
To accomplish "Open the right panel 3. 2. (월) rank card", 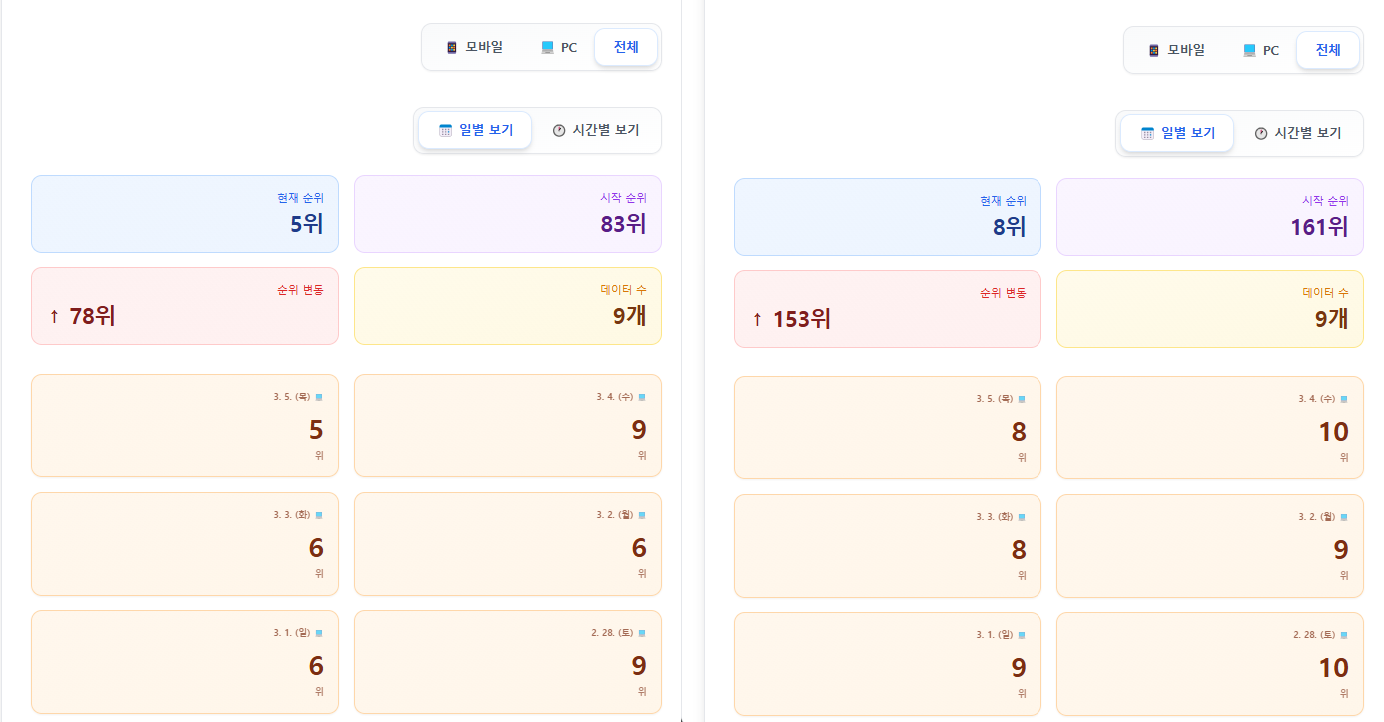I will click(1209, 546).
